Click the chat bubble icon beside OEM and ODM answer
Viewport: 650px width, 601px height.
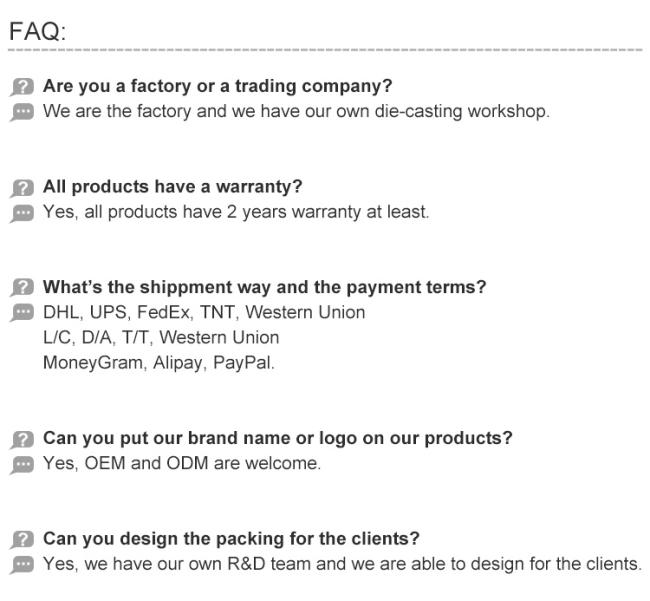22,465
